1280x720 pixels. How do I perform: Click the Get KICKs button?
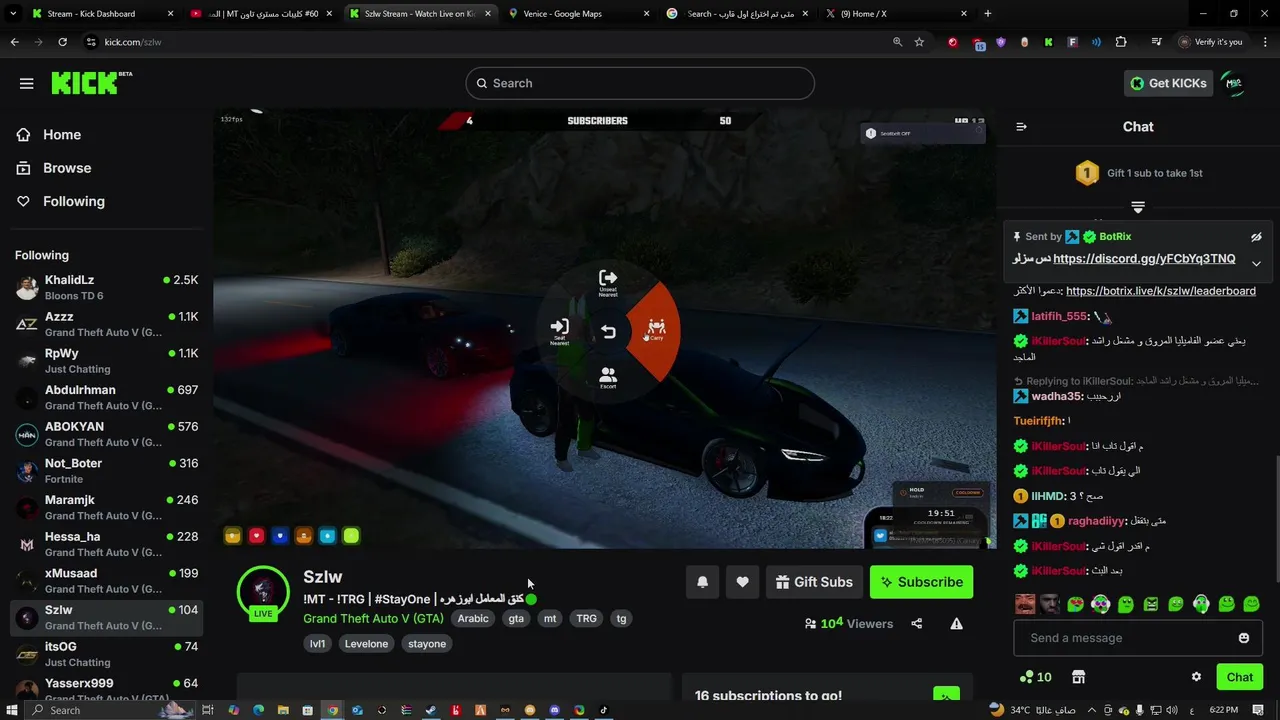[1168, 83]
